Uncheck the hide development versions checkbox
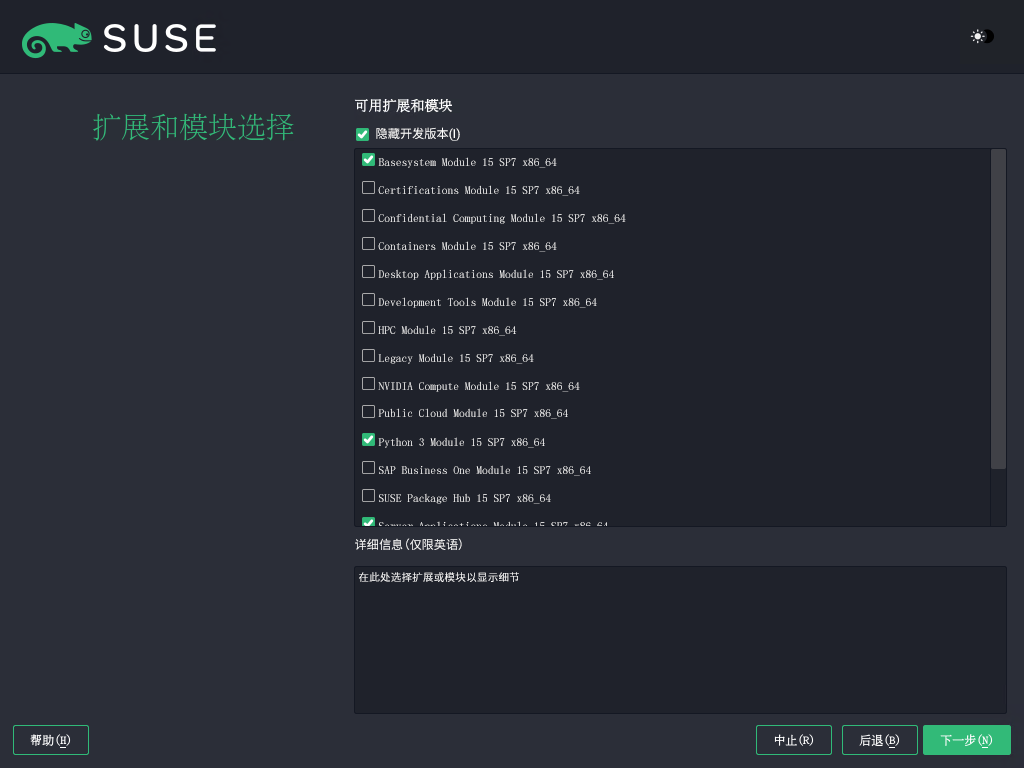 [362, 134]
